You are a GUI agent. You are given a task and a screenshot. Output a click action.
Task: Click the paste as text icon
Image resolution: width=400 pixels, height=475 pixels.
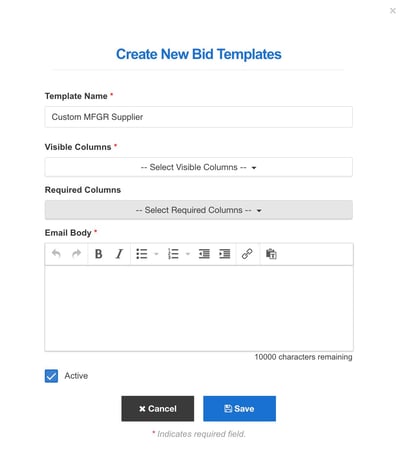(271, 254)
